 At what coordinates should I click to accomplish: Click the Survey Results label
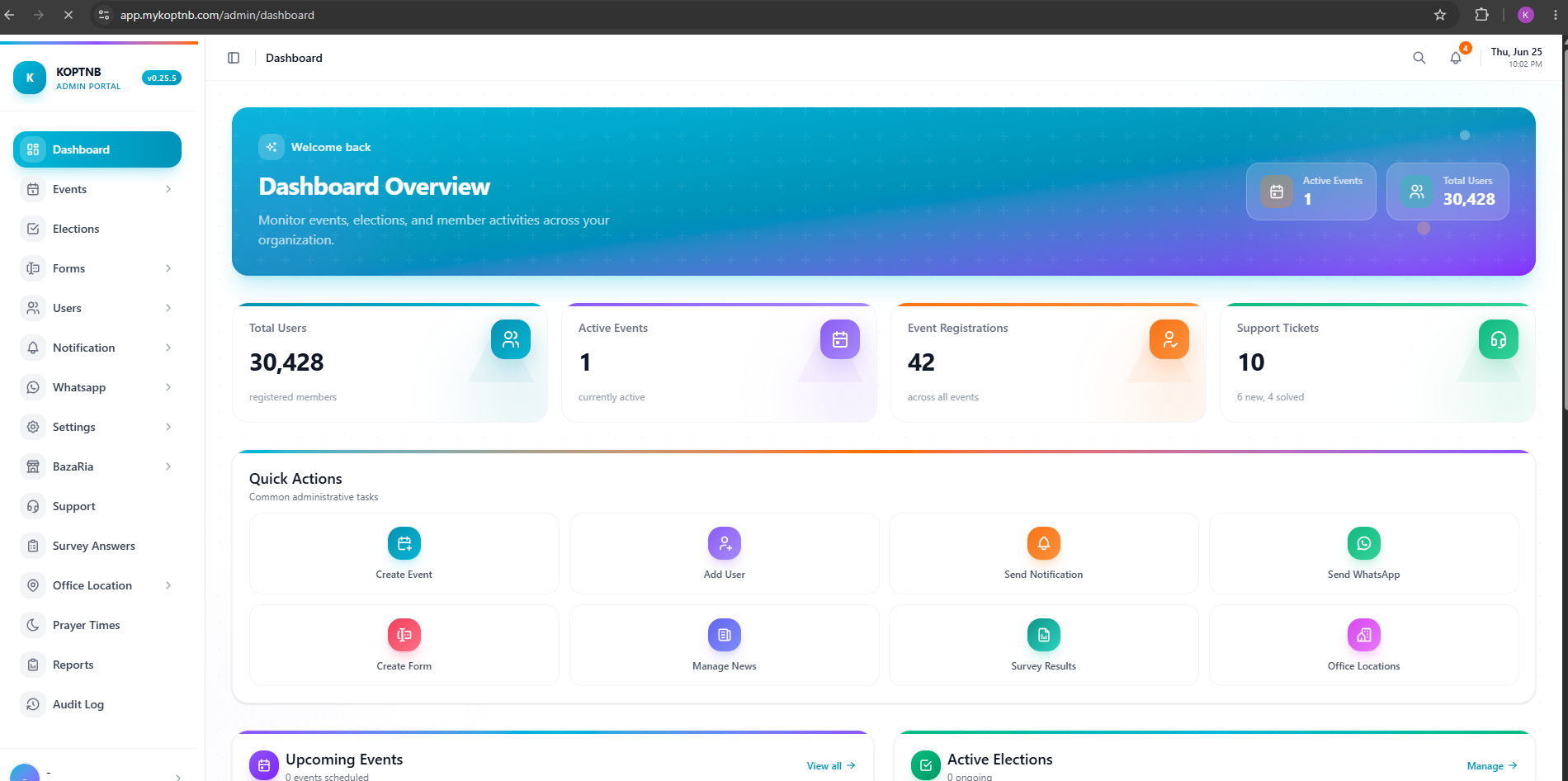pyautogui.click(x=1044, y=666)
